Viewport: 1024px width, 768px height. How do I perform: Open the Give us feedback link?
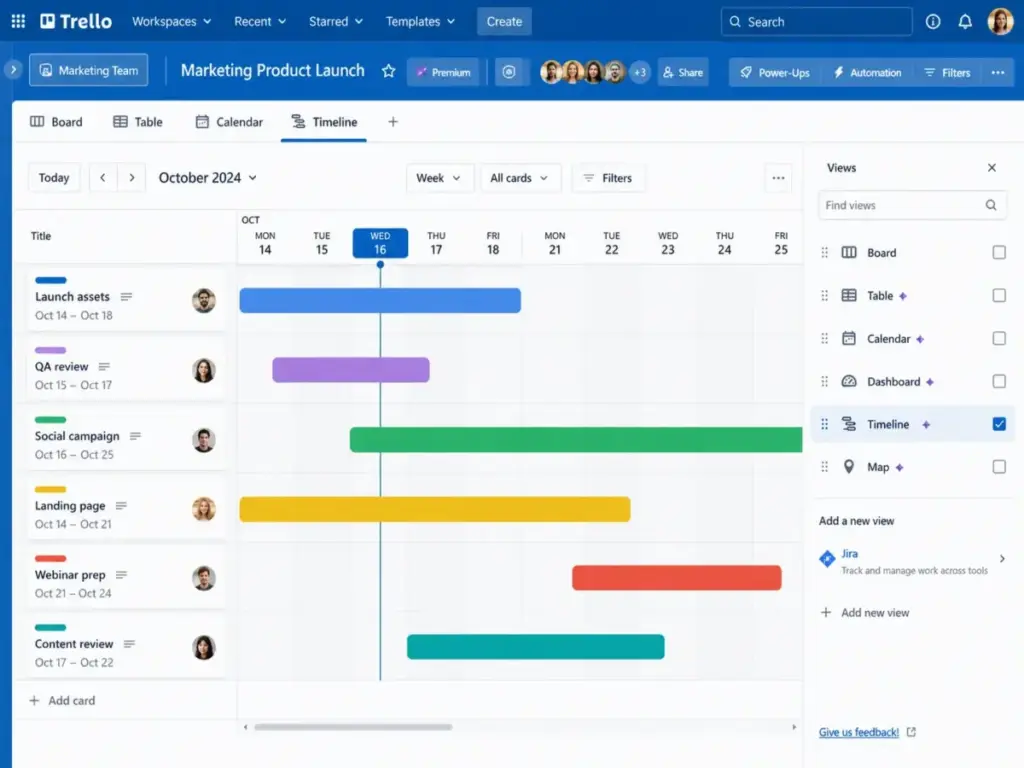[859, 732]
